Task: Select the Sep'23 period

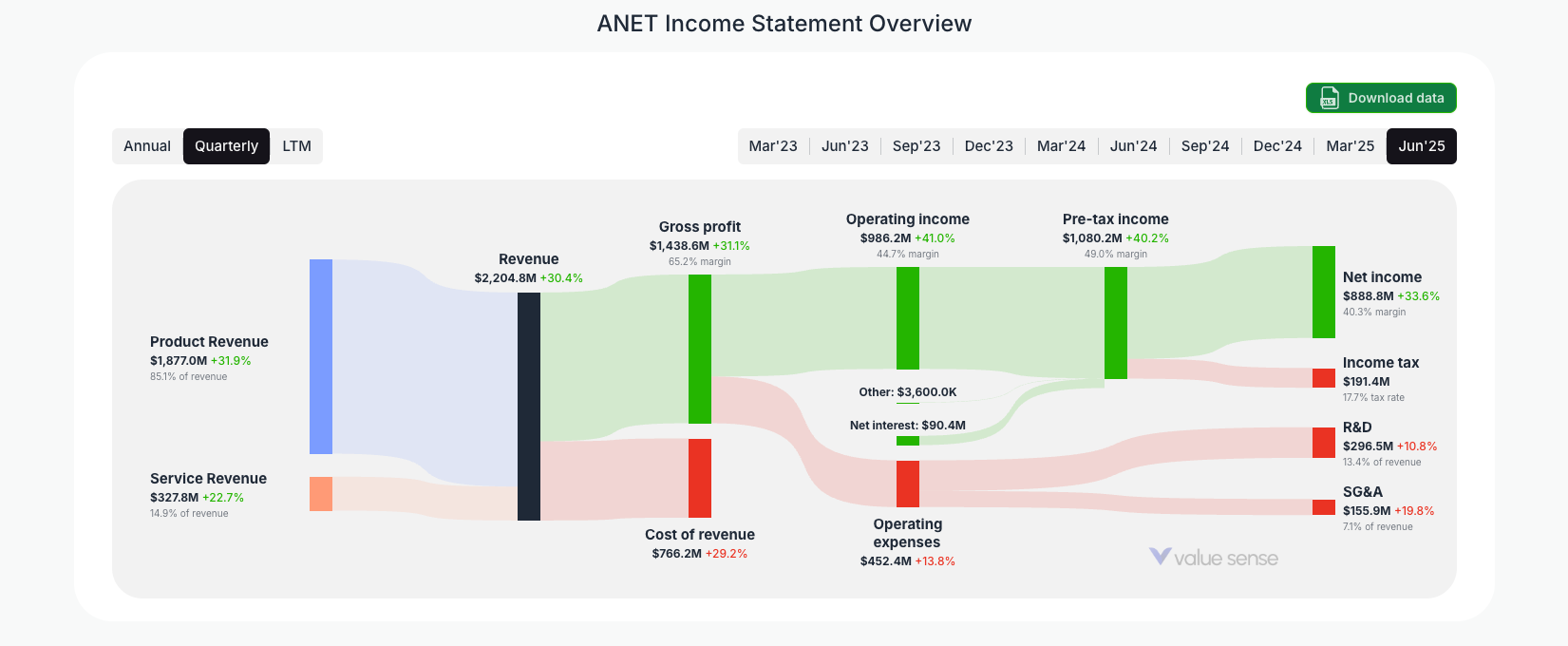Action: (916, 146)
